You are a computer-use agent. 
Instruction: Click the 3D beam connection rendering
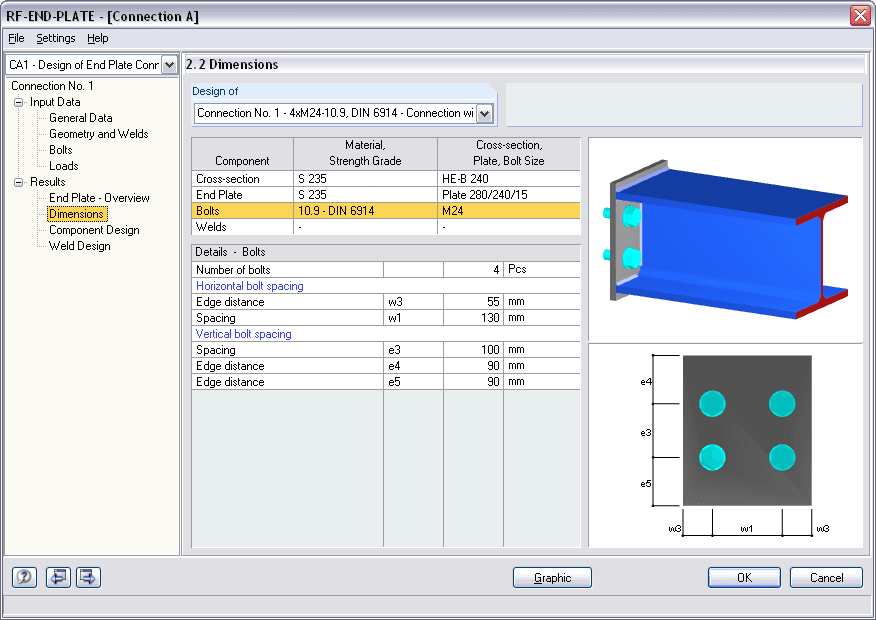pyautogui.click(x=725, y=240)
